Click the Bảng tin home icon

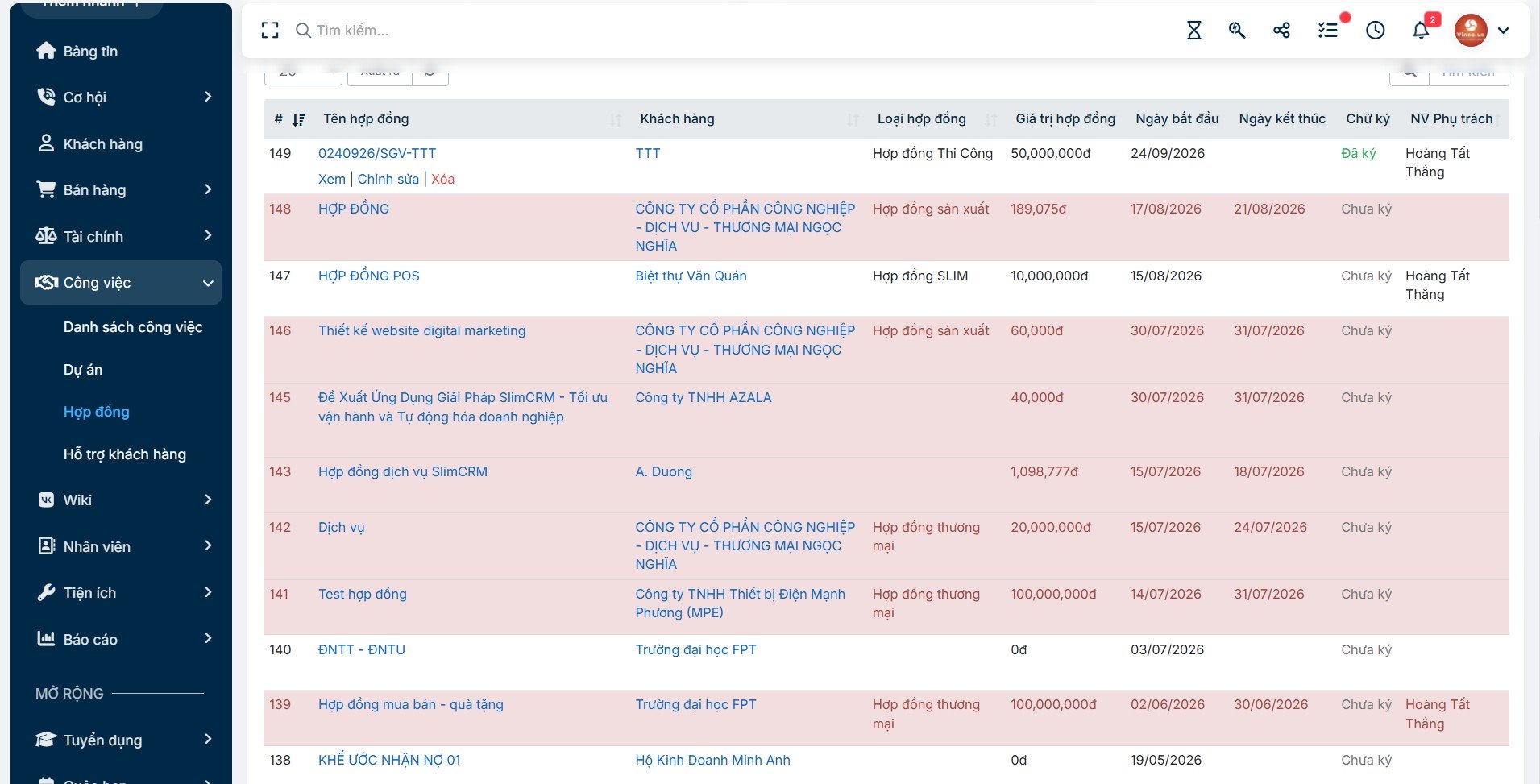pyautogui.click(x=46, y=51)
